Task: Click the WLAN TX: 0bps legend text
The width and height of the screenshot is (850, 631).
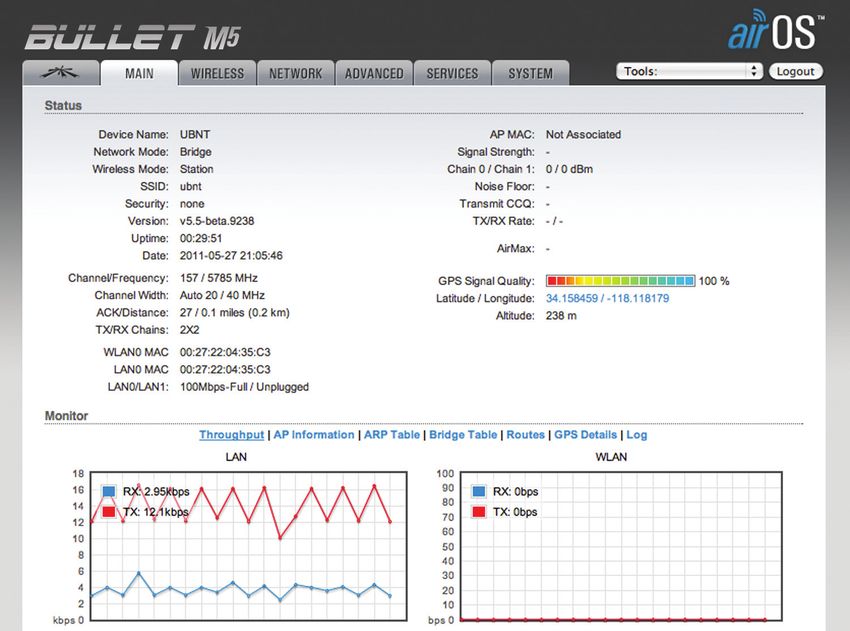Action: (x=515, y=512)
